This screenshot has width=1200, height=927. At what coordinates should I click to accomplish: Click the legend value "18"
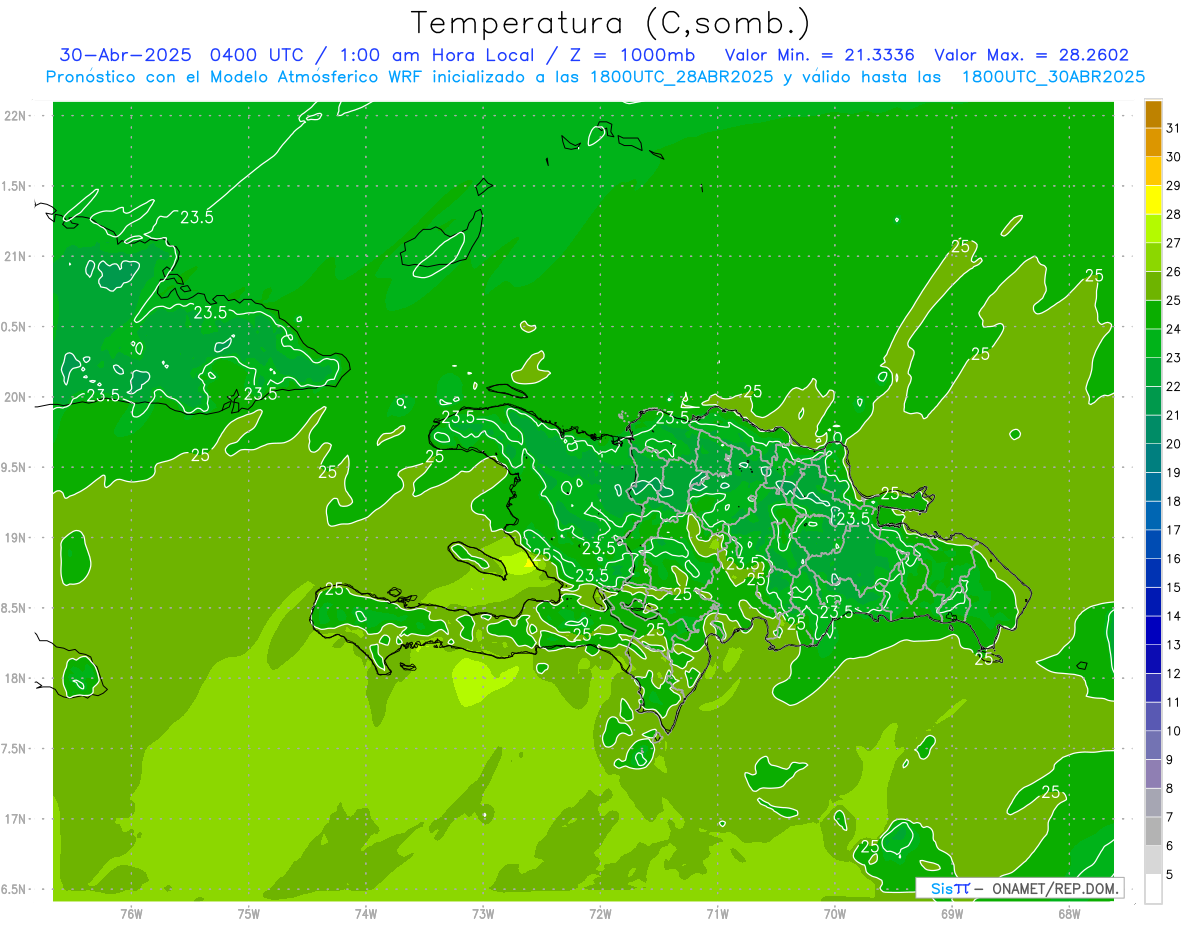pyautogui.click(x=1173, y=501)
